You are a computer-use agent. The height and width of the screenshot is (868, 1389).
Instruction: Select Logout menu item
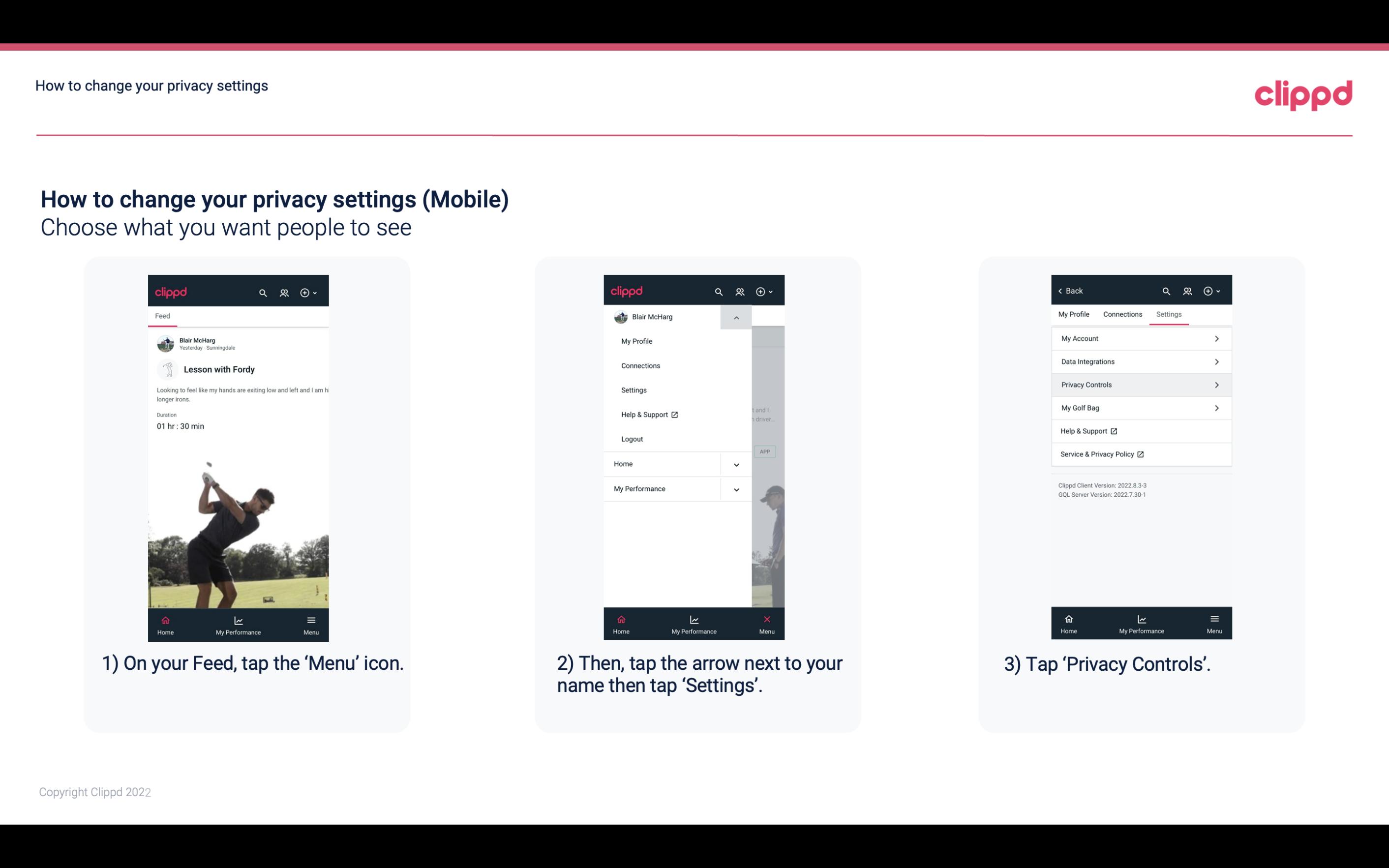(632, 438)
